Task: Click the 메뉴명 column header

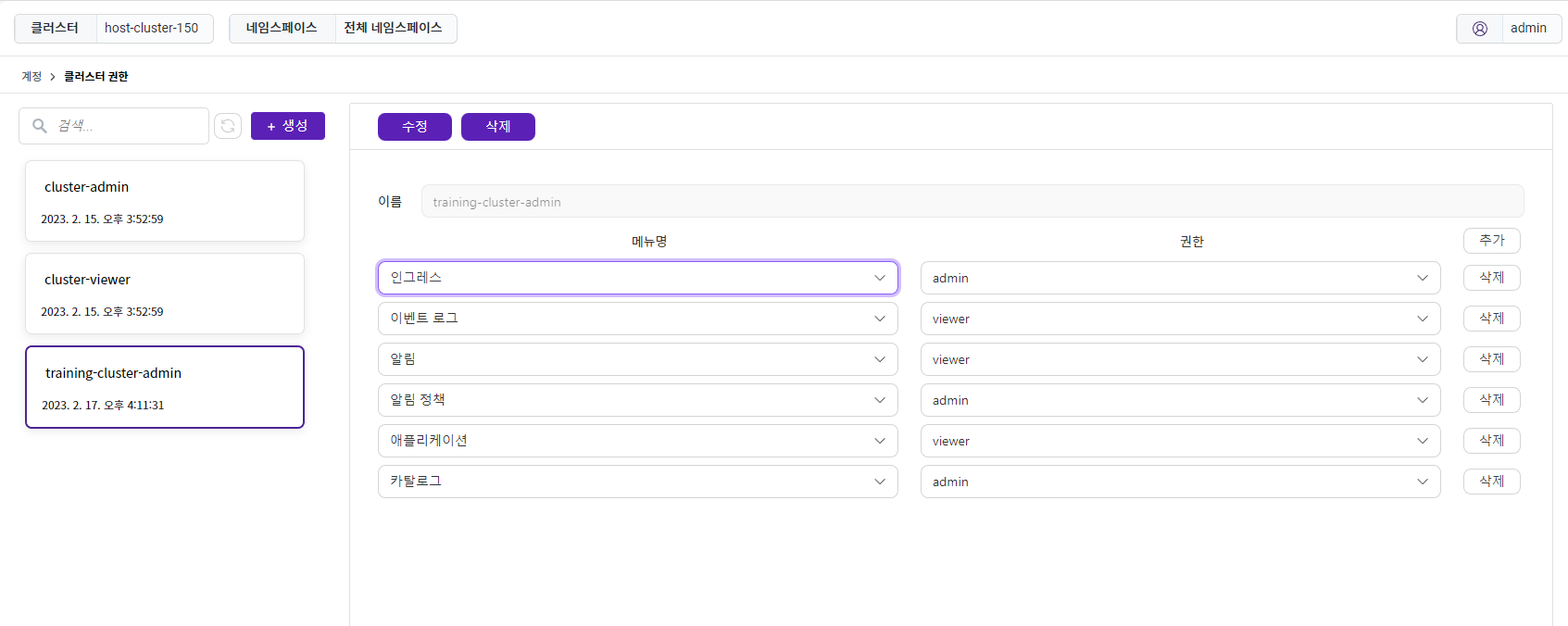Action: (x=649, y=242)
